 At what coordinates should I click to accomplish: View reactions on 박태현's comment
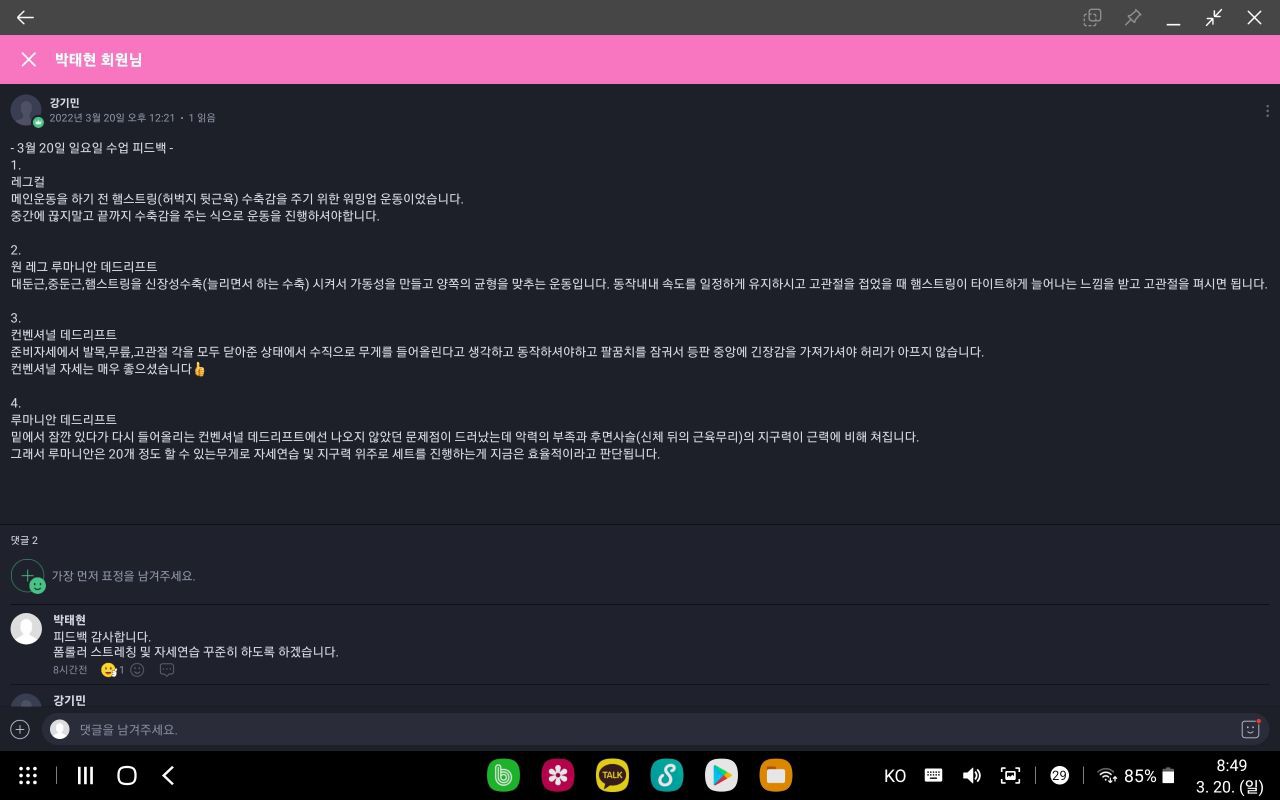point(112,670)
